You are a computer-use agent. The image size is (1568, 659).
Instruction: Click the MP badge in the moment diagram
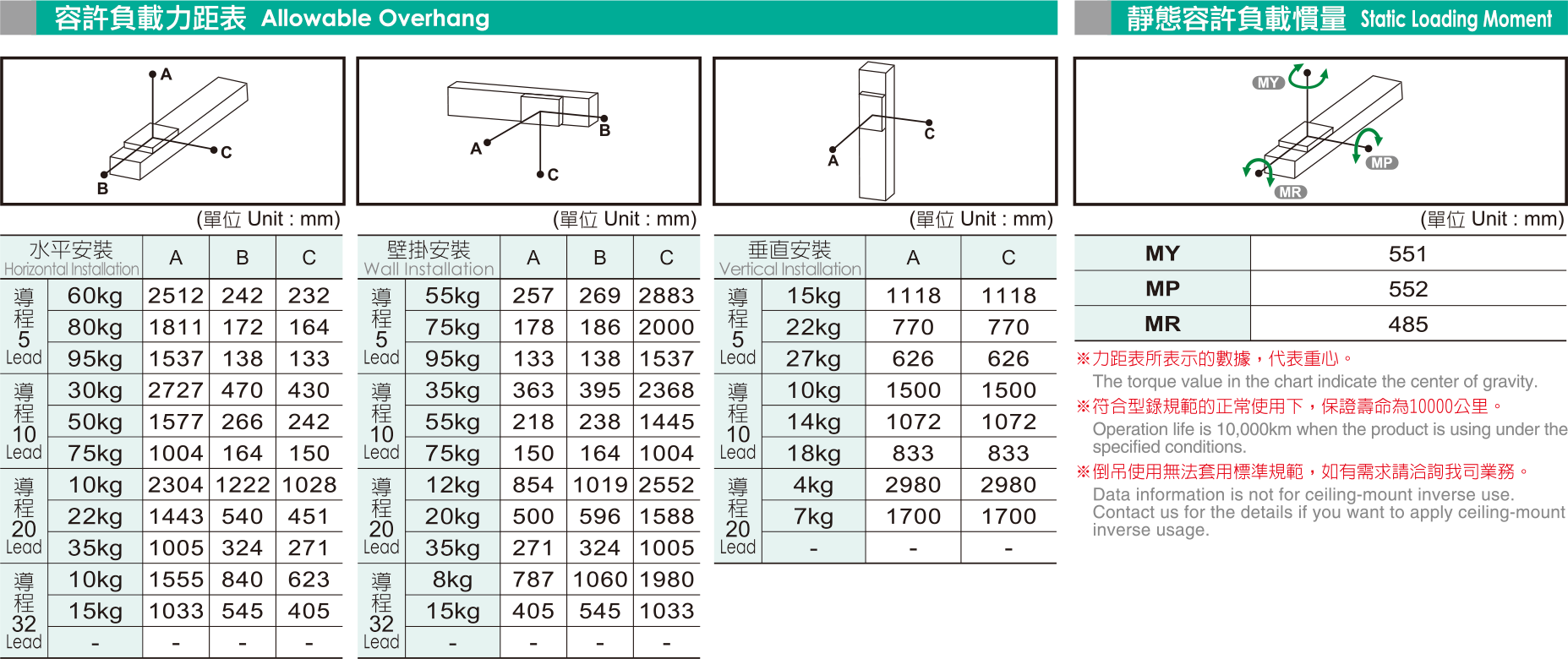click(x=1381, y=163)
